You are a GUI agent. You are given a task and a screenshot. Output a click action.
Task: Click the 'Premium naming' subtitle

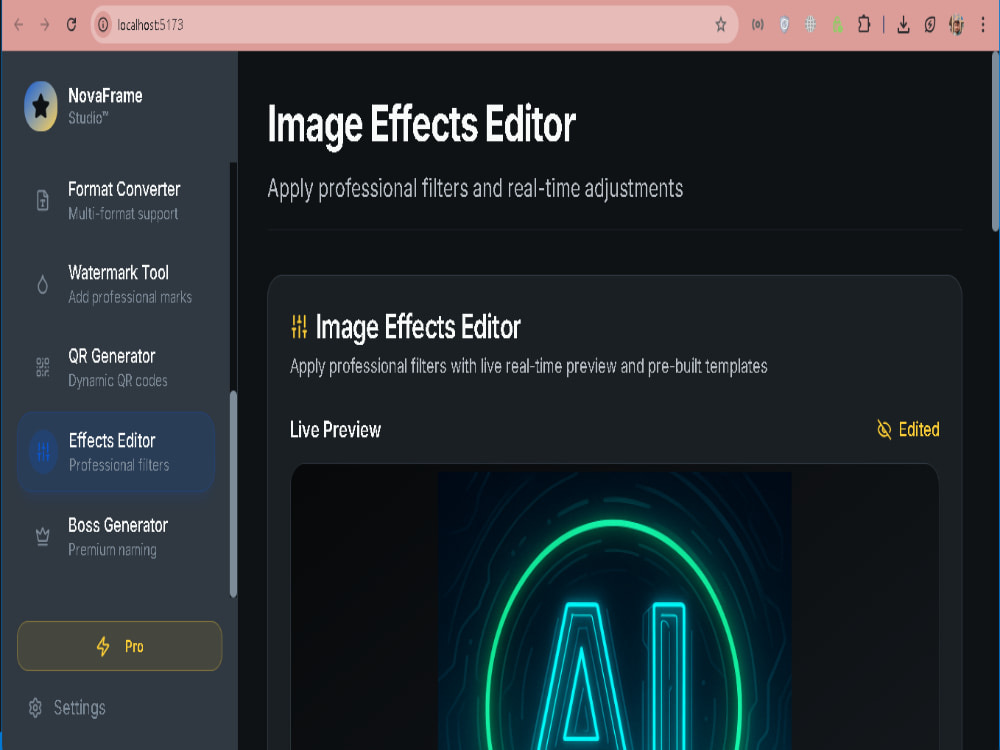[112, 550]
